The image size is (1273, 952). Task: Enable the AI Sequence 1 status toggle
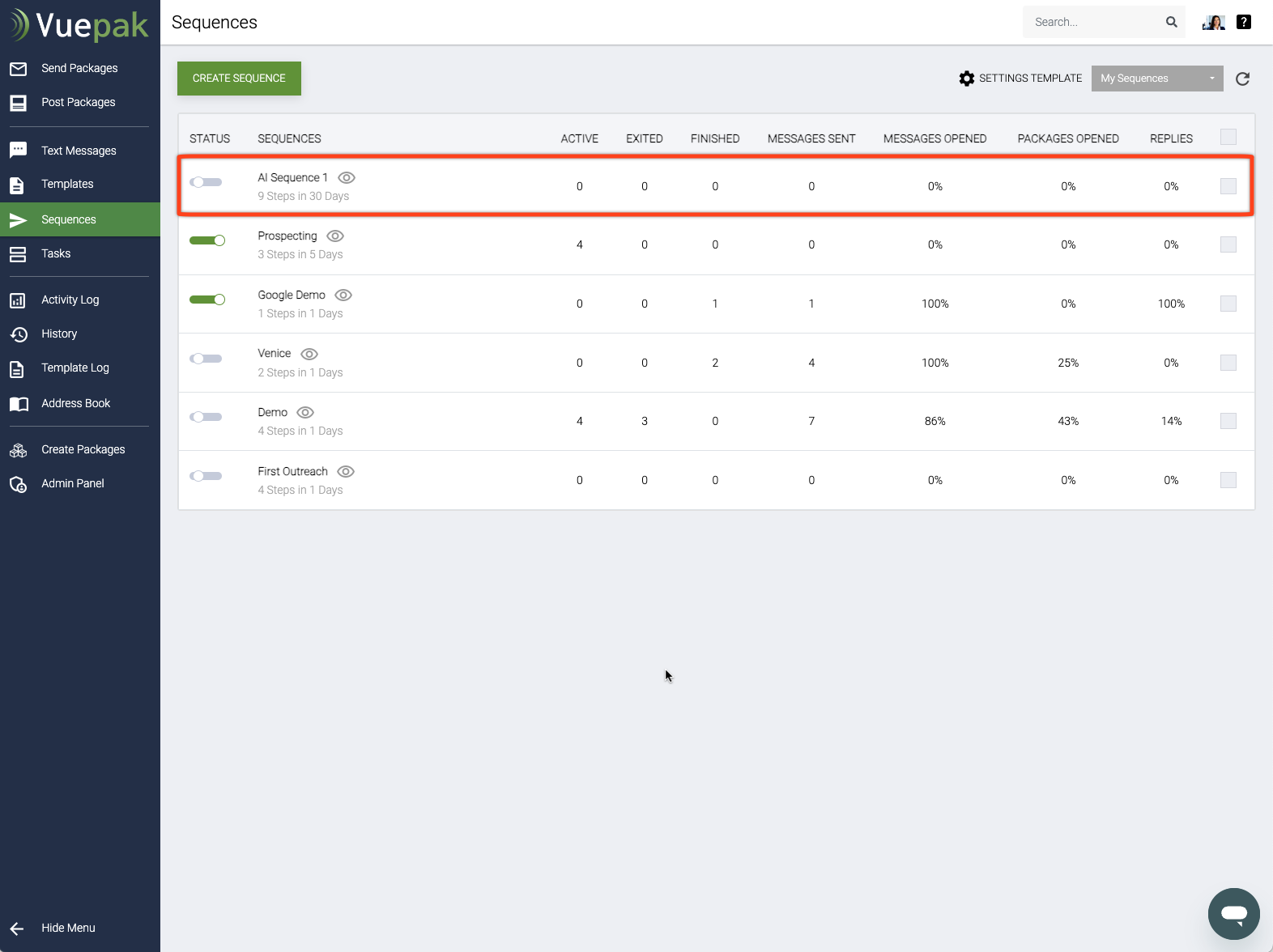206,182
